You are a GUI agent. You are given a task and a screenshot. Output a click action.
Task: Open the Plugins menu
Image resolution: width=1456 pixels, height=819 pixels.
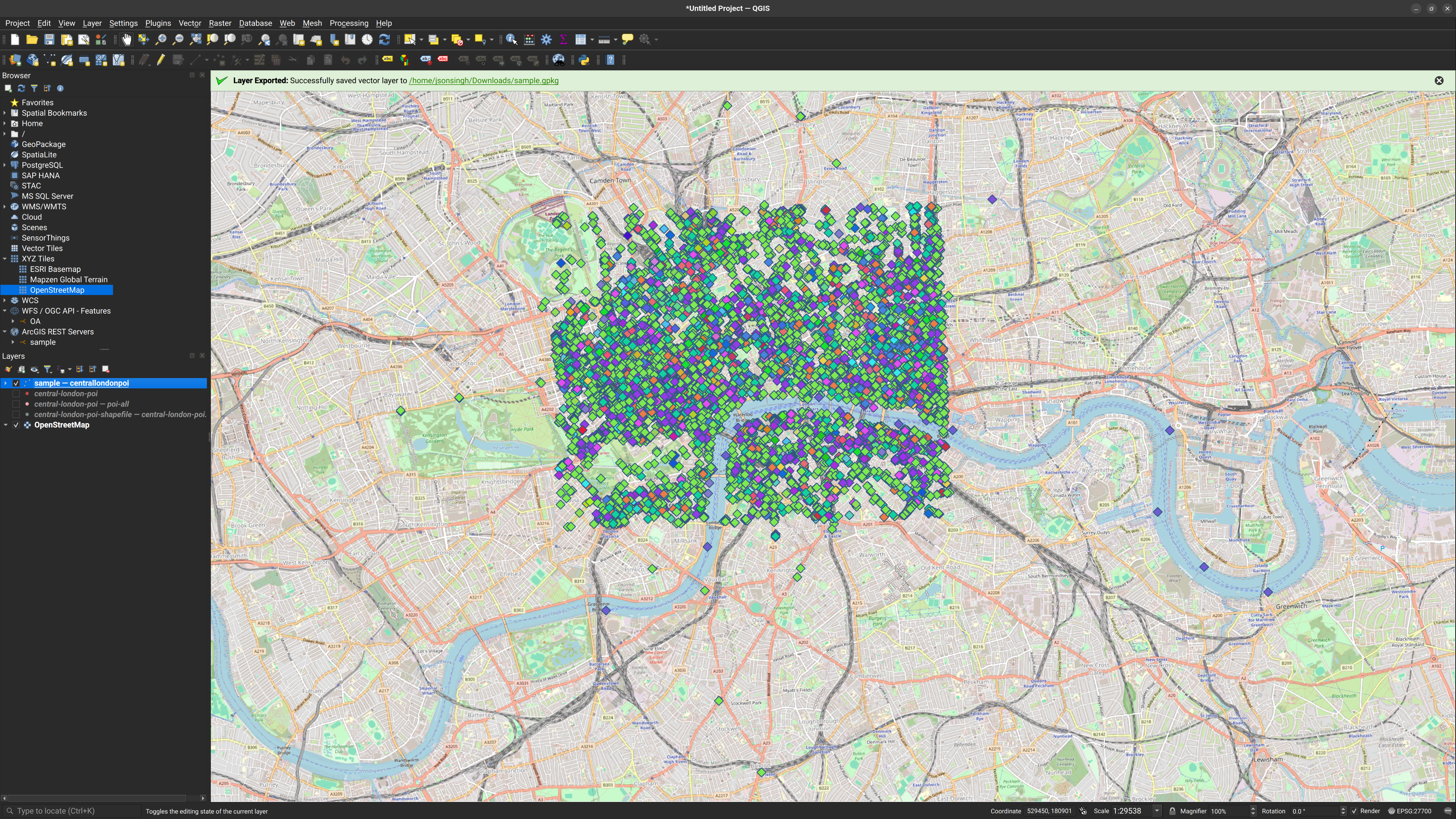pos(158,23)
